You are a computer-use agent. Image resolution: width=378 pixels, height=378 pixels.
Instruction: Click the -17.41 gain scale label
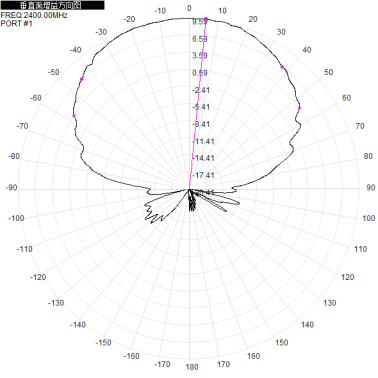[x=203, y=175]
